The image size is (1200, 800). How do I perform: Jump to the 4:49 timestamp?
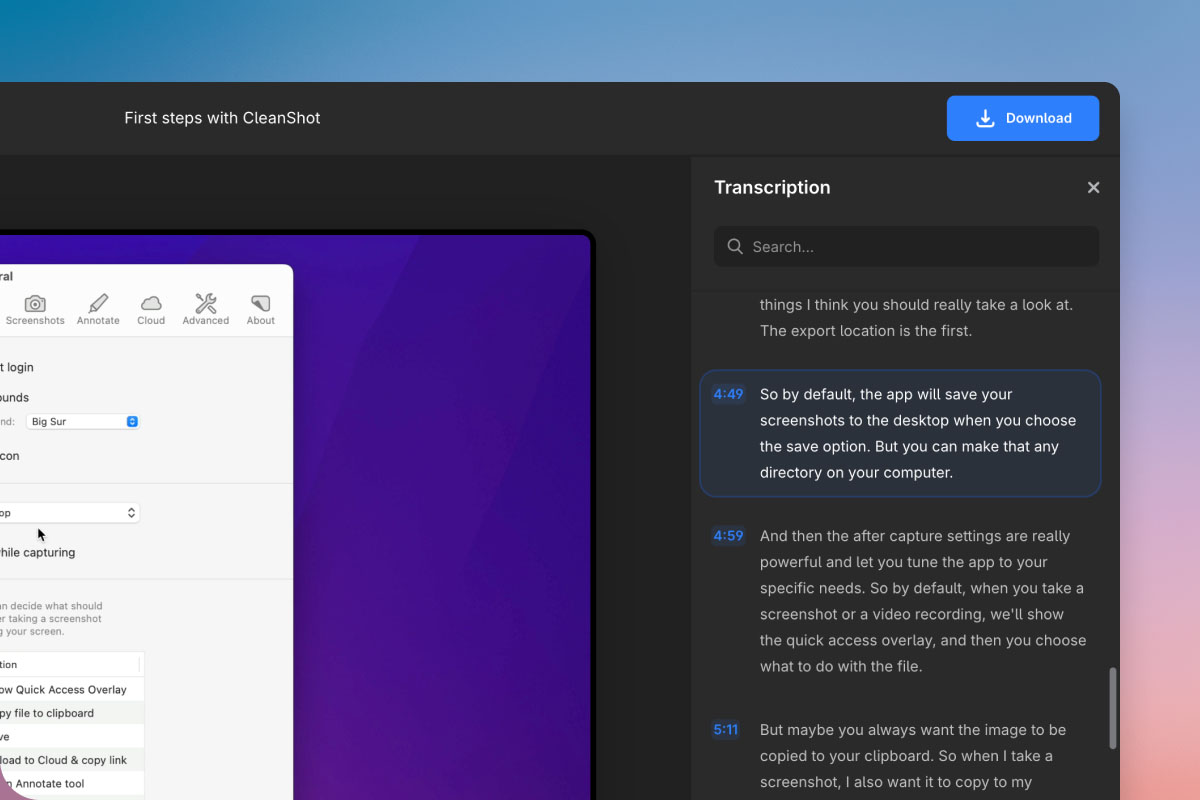[x=728, y=394]
